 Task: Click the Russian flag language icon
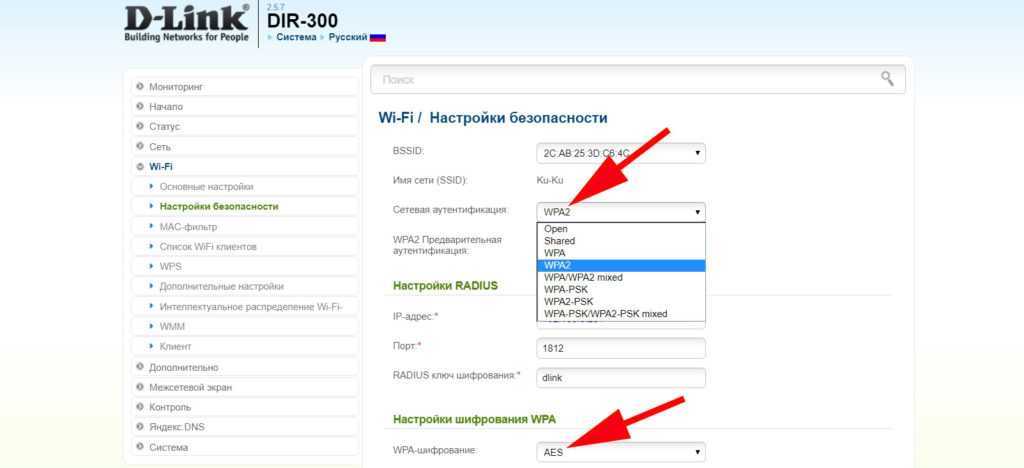click(377, 37)
